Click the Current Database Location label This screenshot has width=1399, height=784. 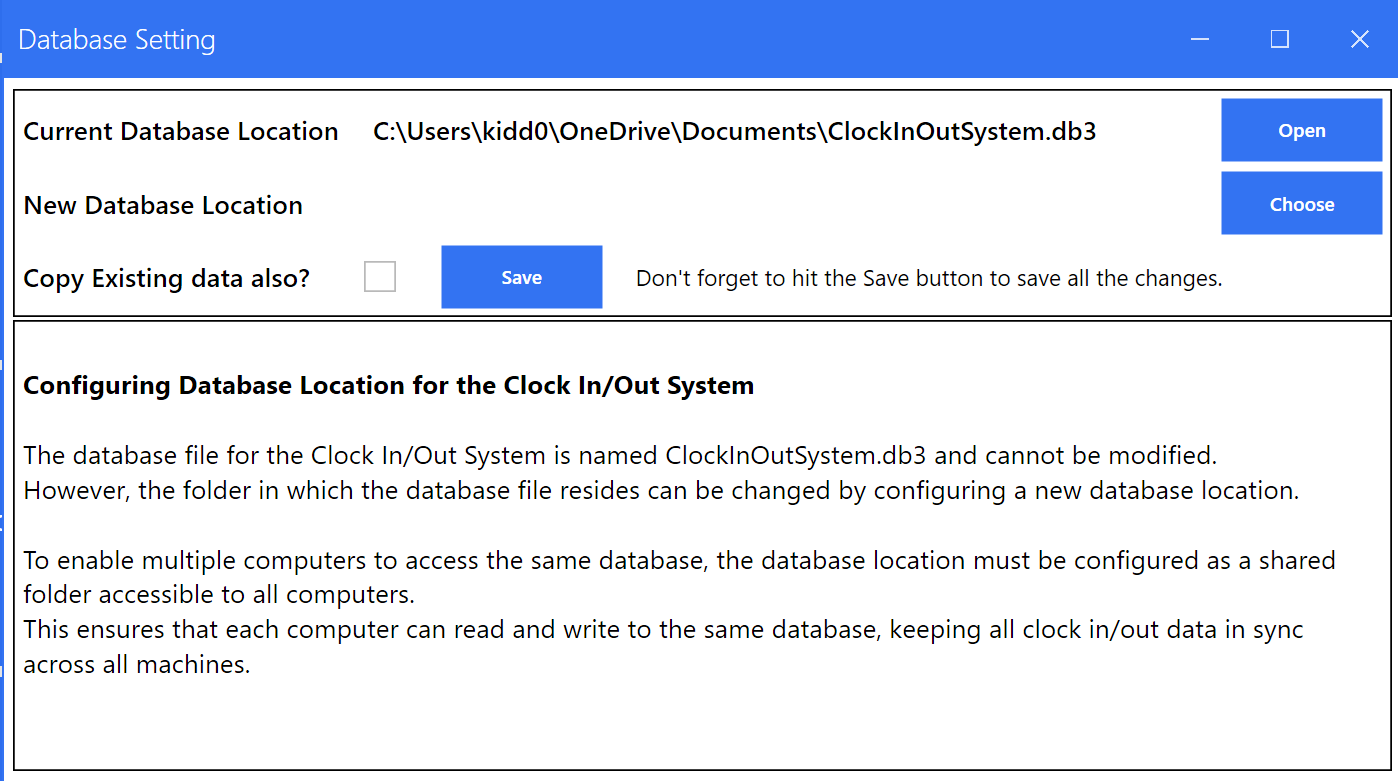[180, 131]
